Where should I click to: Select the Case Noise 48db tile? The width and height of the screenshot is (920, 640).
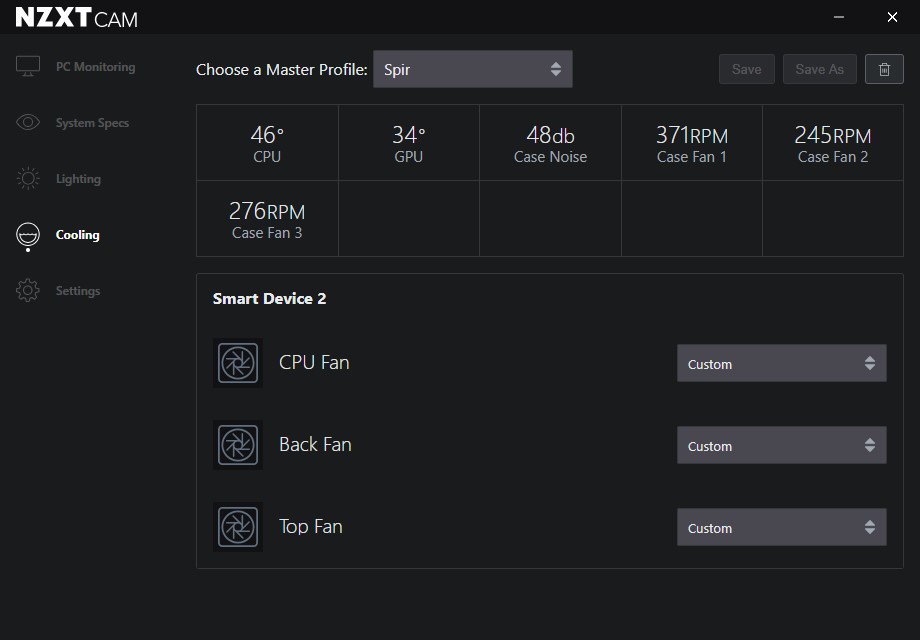point(550,143)
